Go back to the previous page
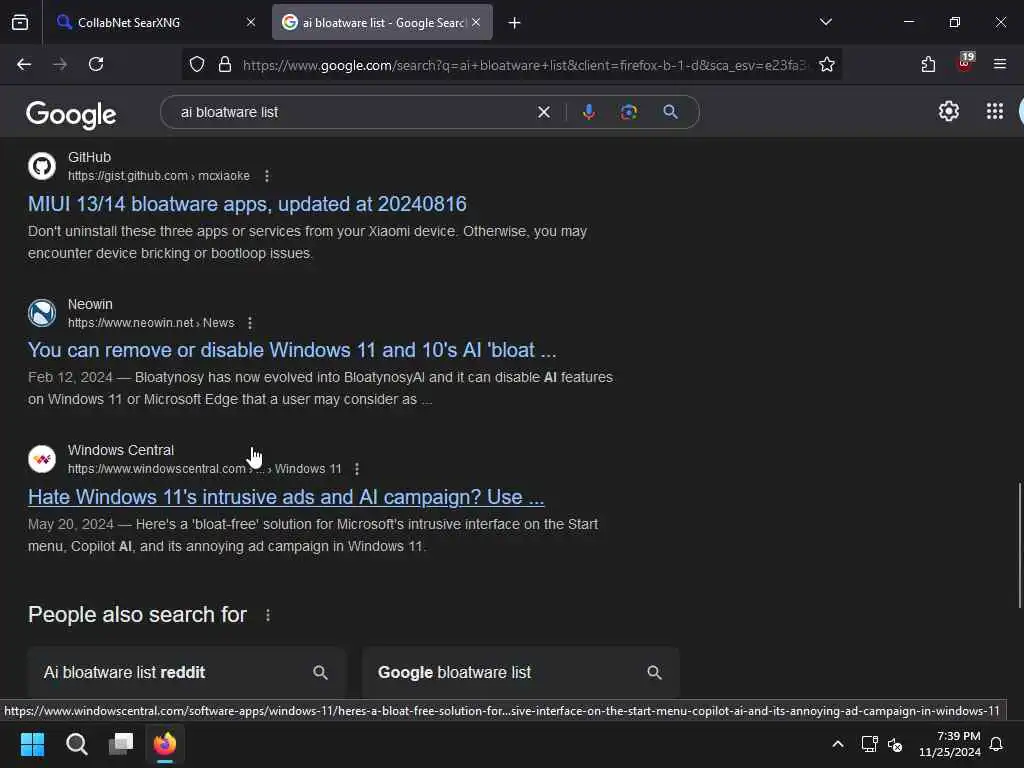Screen dimensions: 1024x768 24,64
